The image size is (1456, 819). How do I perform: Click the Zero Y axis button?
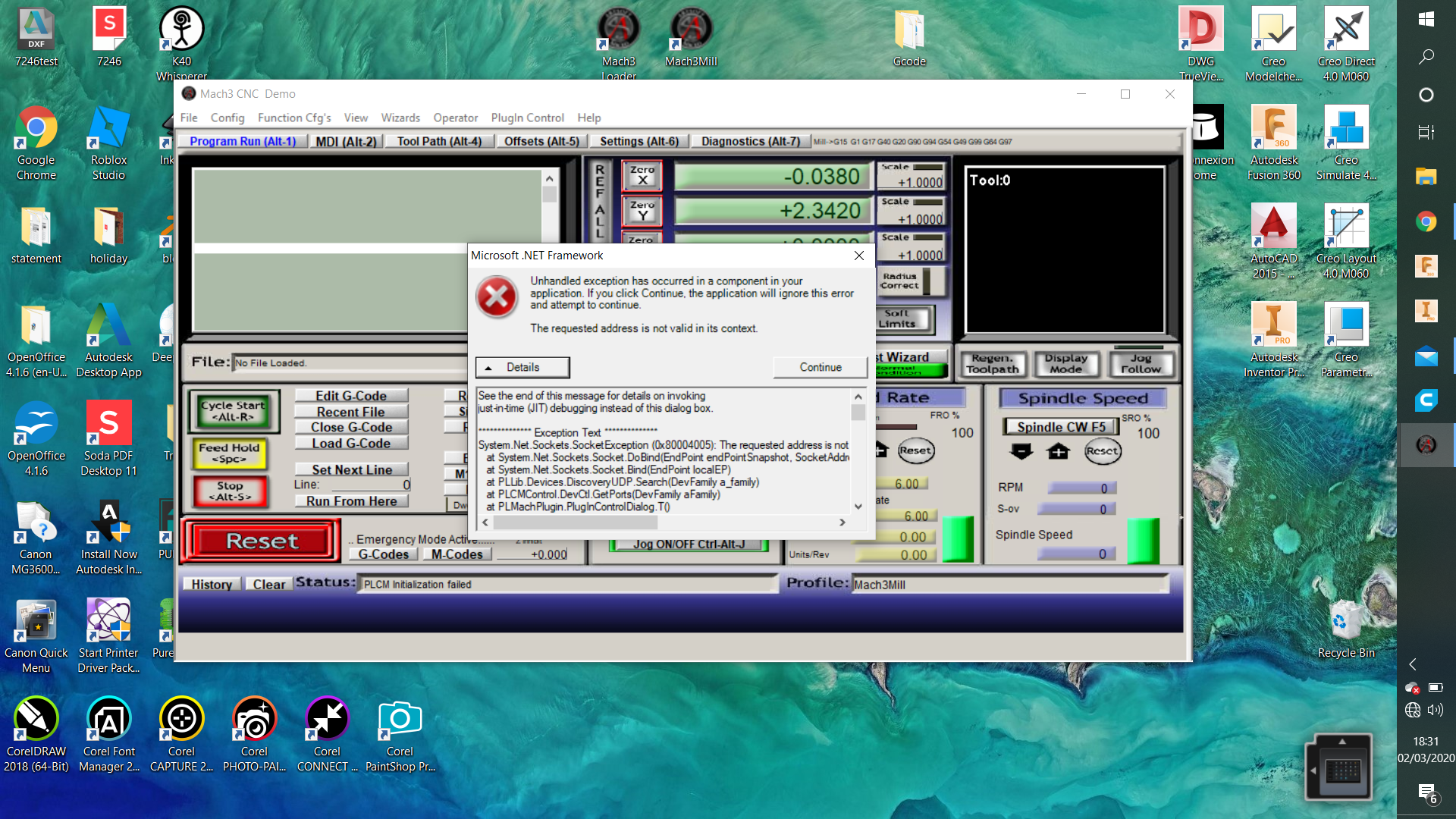coord(642,211)
